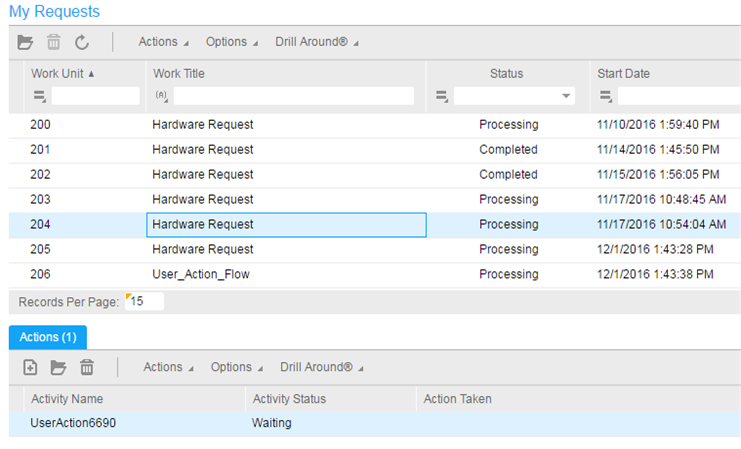Expand the Actions menu in My Requests
The height and width of the screenshot is (449, 741).
[x=163, y=42]
